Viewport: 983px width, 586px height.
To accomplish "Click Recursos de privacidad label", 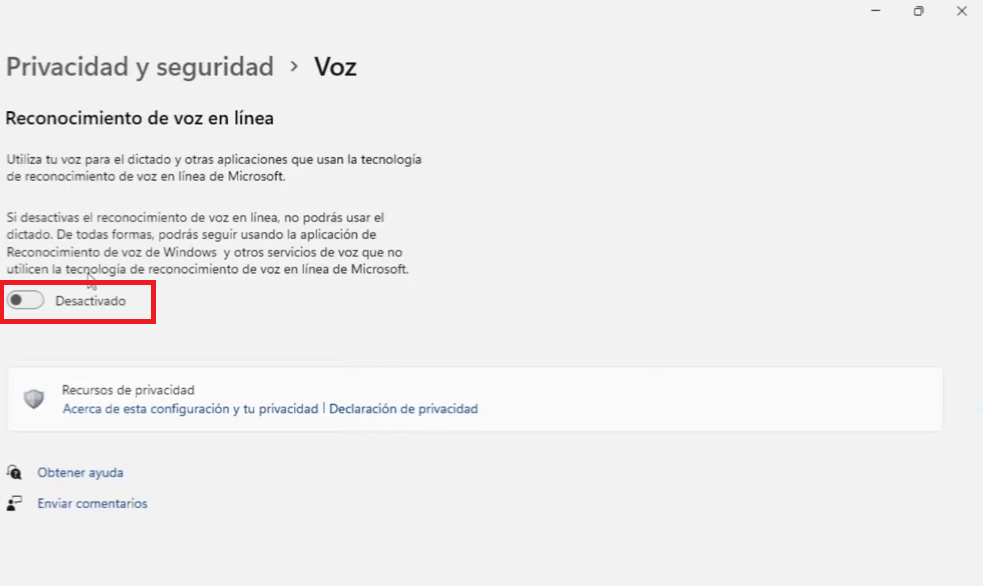I will tap(128, 390).
